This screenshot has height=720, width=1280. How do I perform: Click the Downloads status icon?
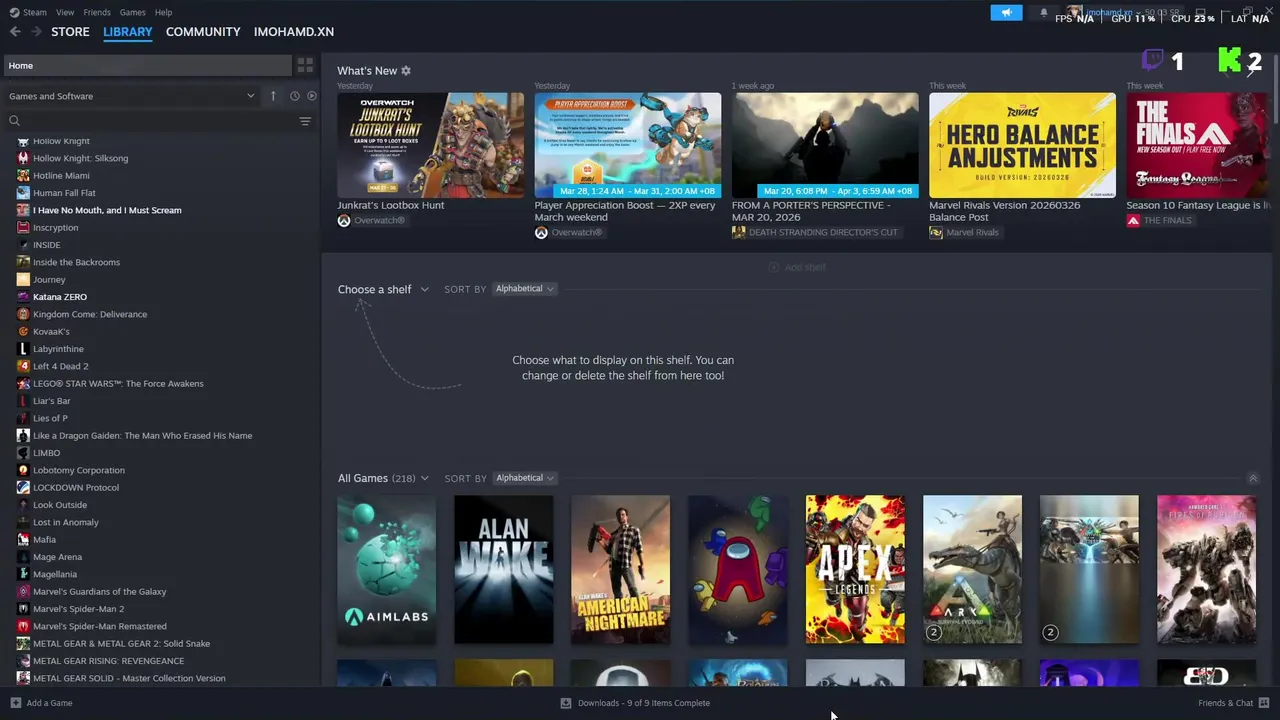566,703
